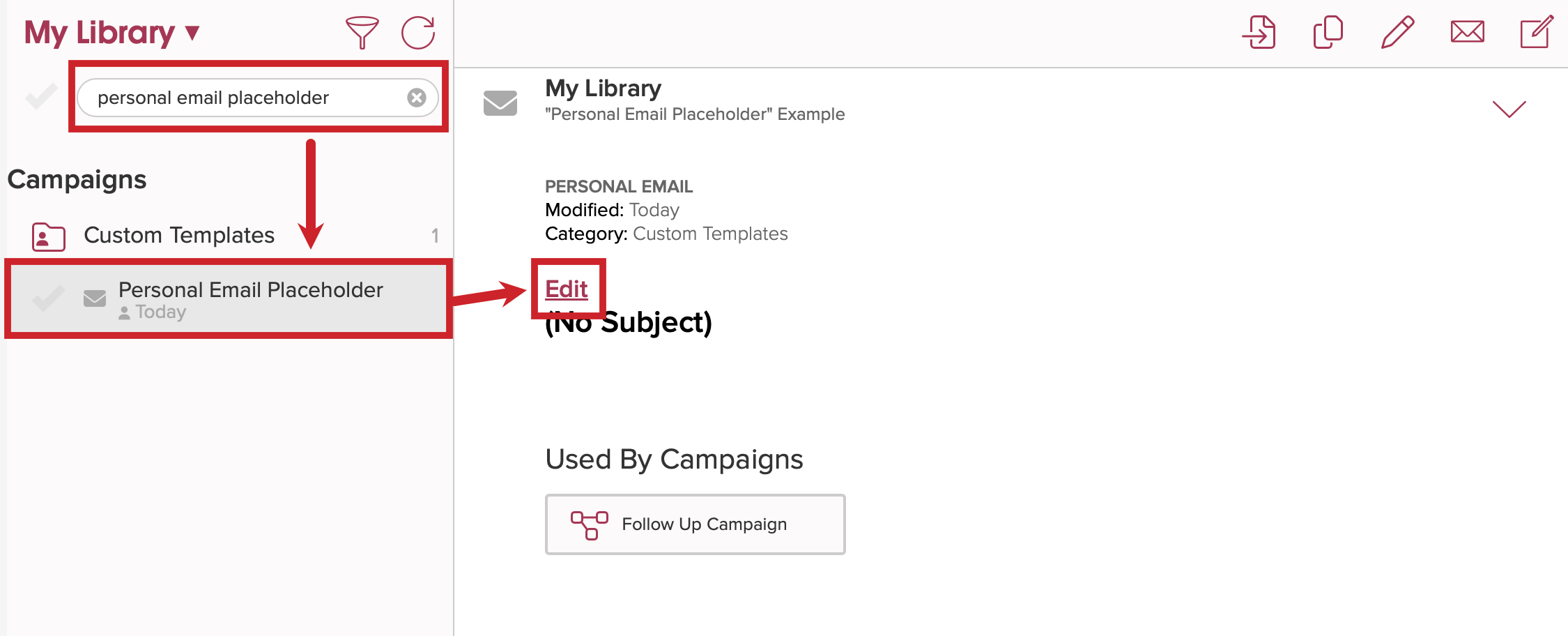Send email using the envelope icon

1467,32
